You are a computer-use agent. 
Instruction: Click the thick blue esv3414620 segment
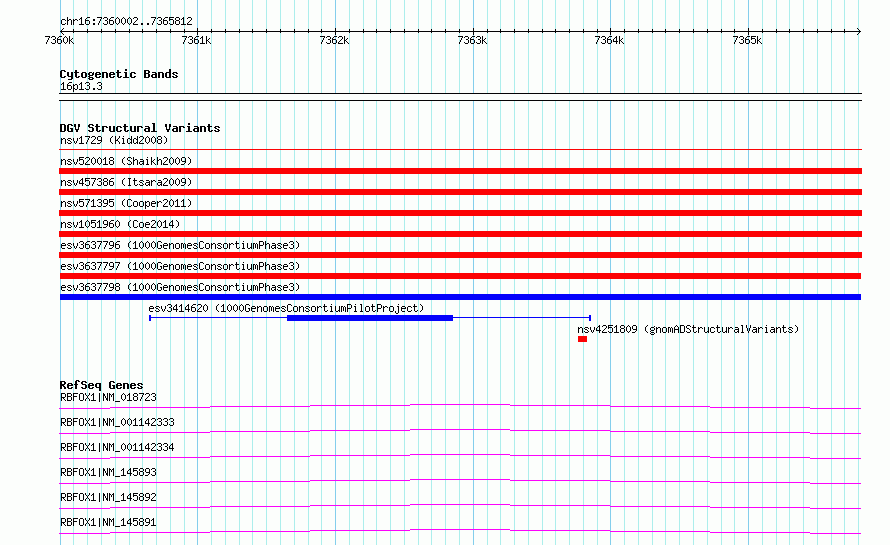(x=370, y=318)
